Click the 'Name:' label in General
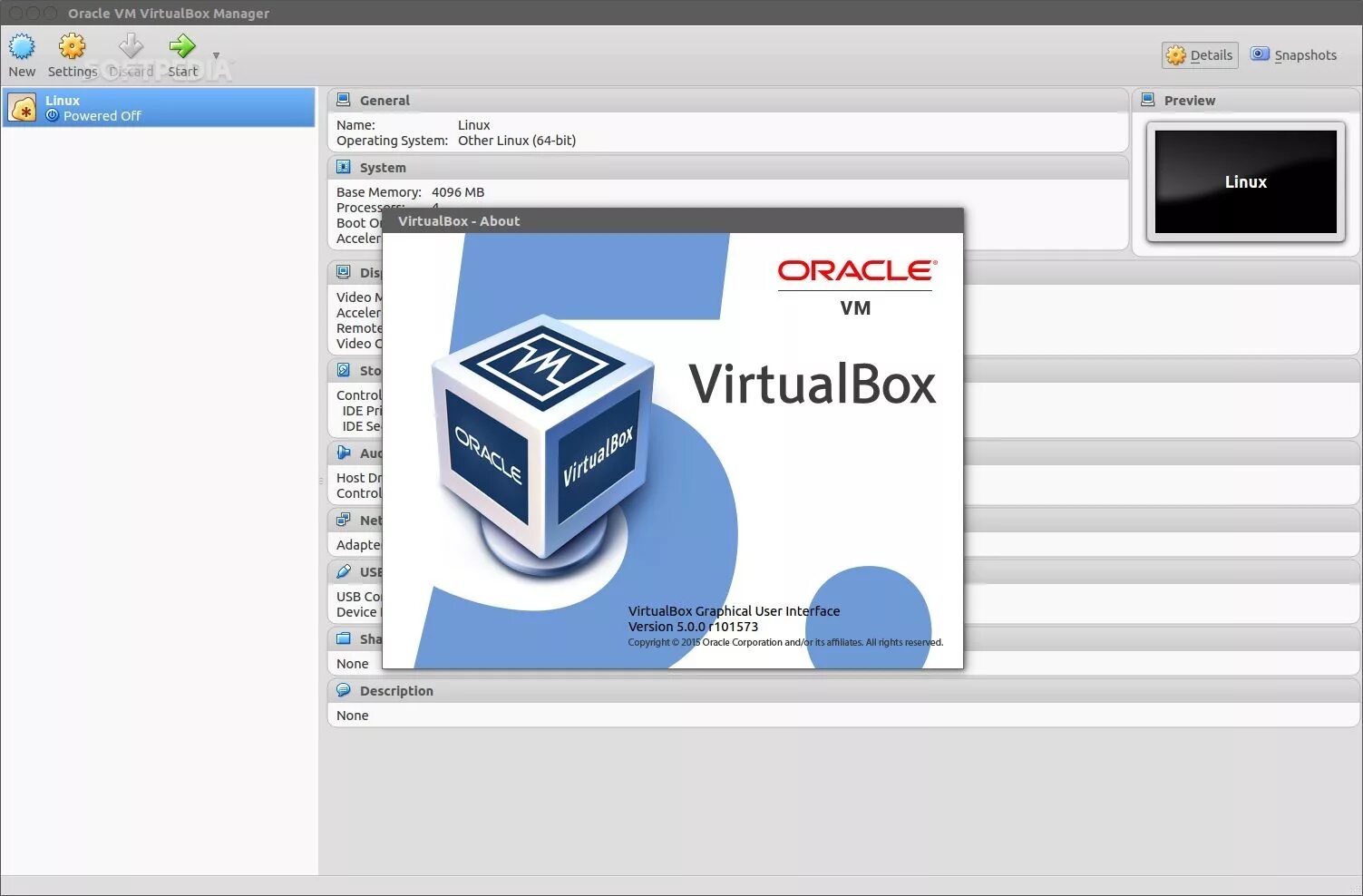Viewport: 1363px width, 896px height. (x=355, y=125)
